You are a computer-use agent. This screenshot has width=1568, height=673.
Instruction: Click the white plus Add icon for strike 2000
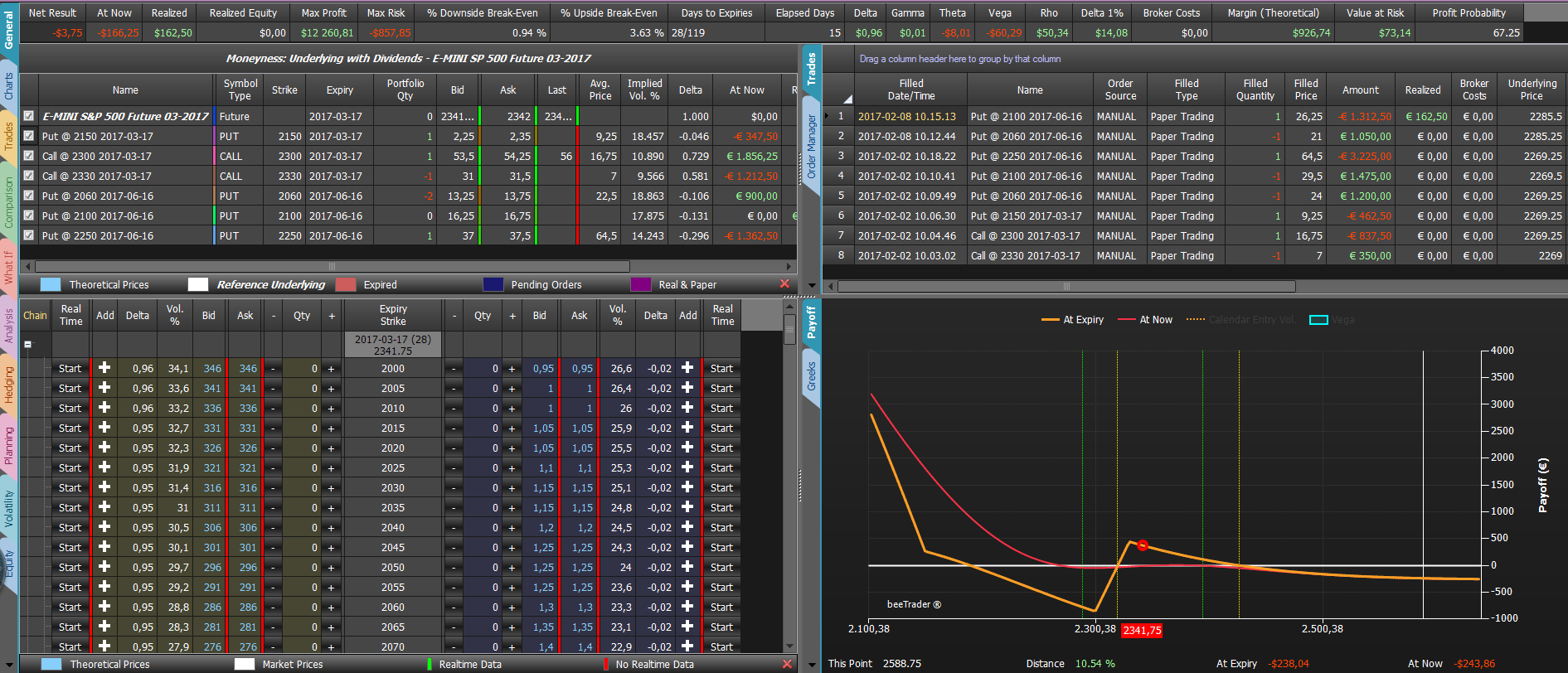tap(104, 368)
